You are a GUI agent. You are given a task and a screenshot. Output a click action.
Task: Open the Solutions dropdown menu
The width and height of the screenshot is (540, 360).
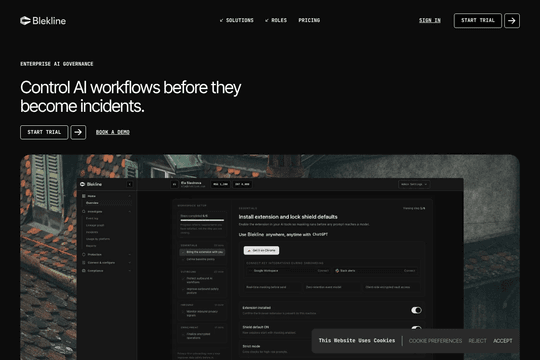click(237, 20)
